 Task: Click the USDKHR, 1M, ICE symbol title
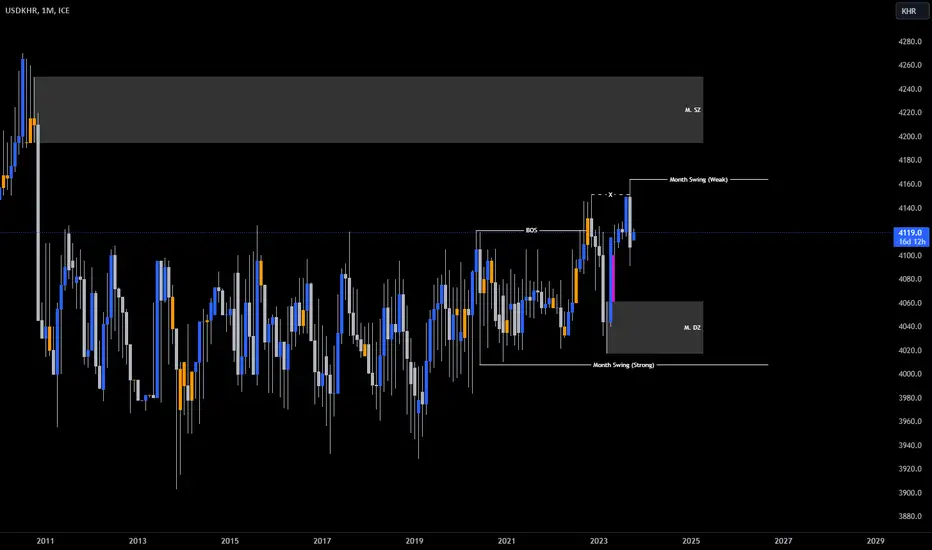(37, 10)
